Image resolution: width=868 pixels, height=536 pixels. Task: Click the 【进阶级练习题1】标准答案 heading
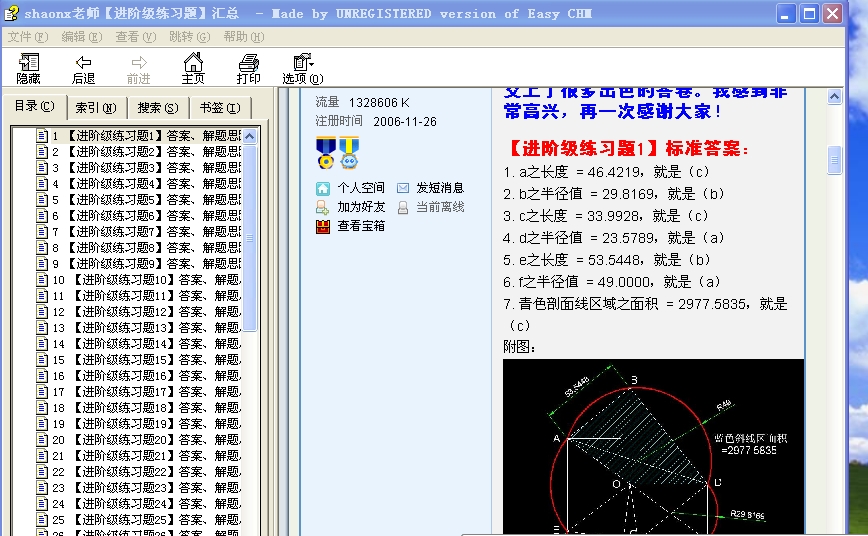tap(627, 148)
